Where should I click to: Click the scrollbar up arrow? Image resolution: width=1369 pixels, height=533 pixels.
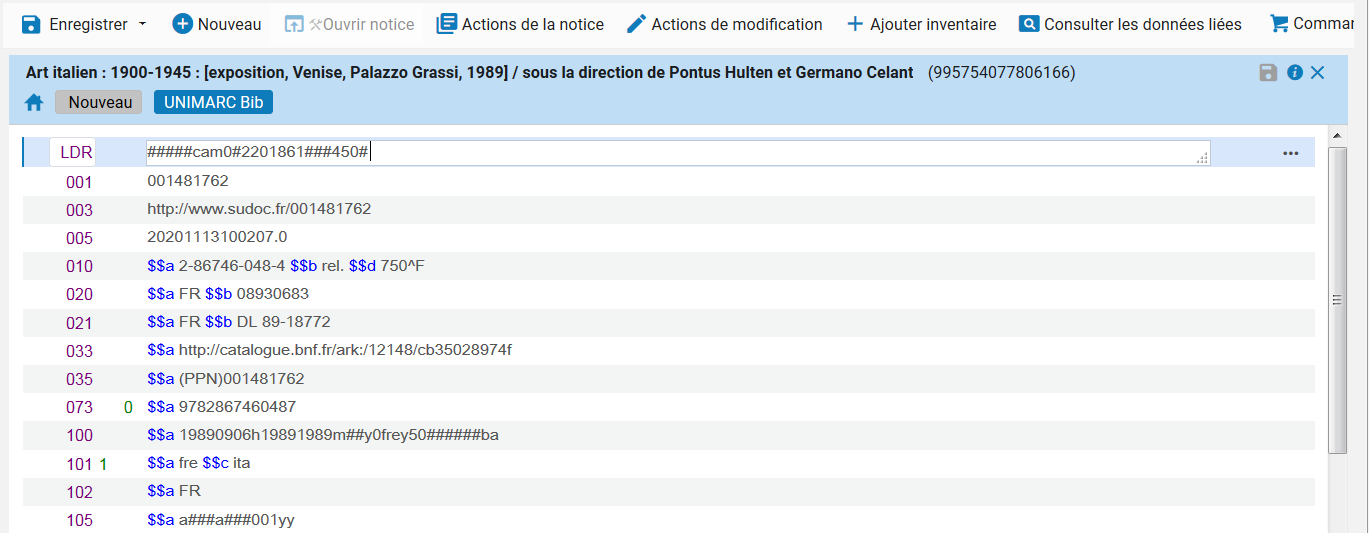pos(1336,135)
